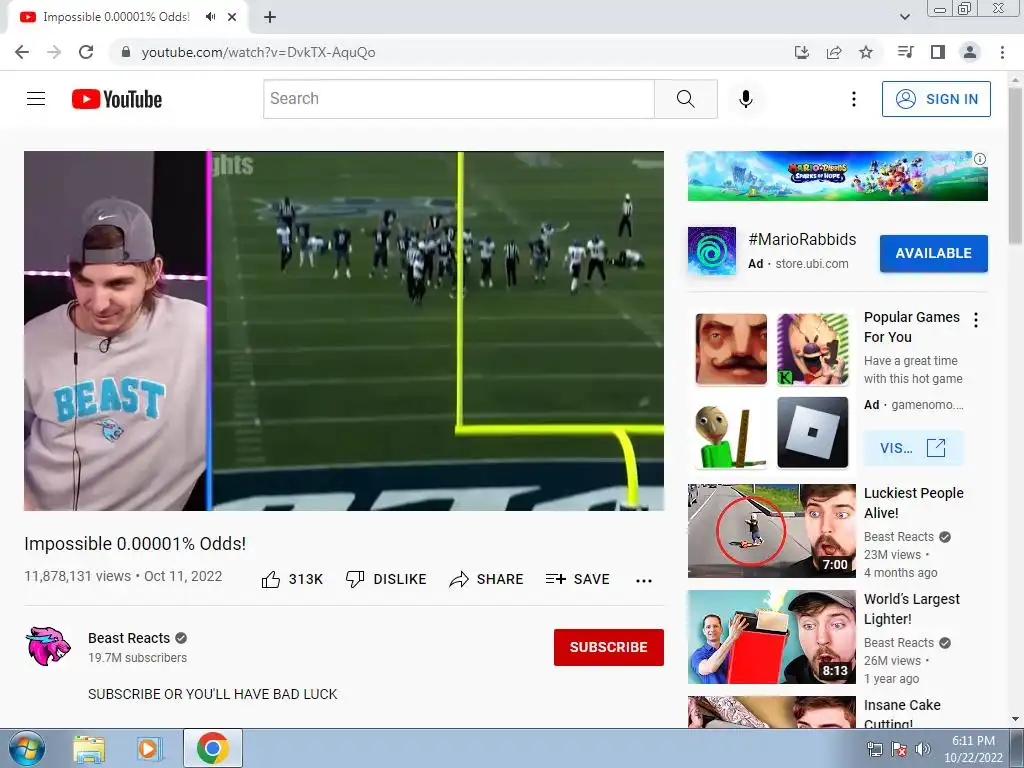1024x768 pixels.
Task: Click the video player area
Action: coord(344,331)
